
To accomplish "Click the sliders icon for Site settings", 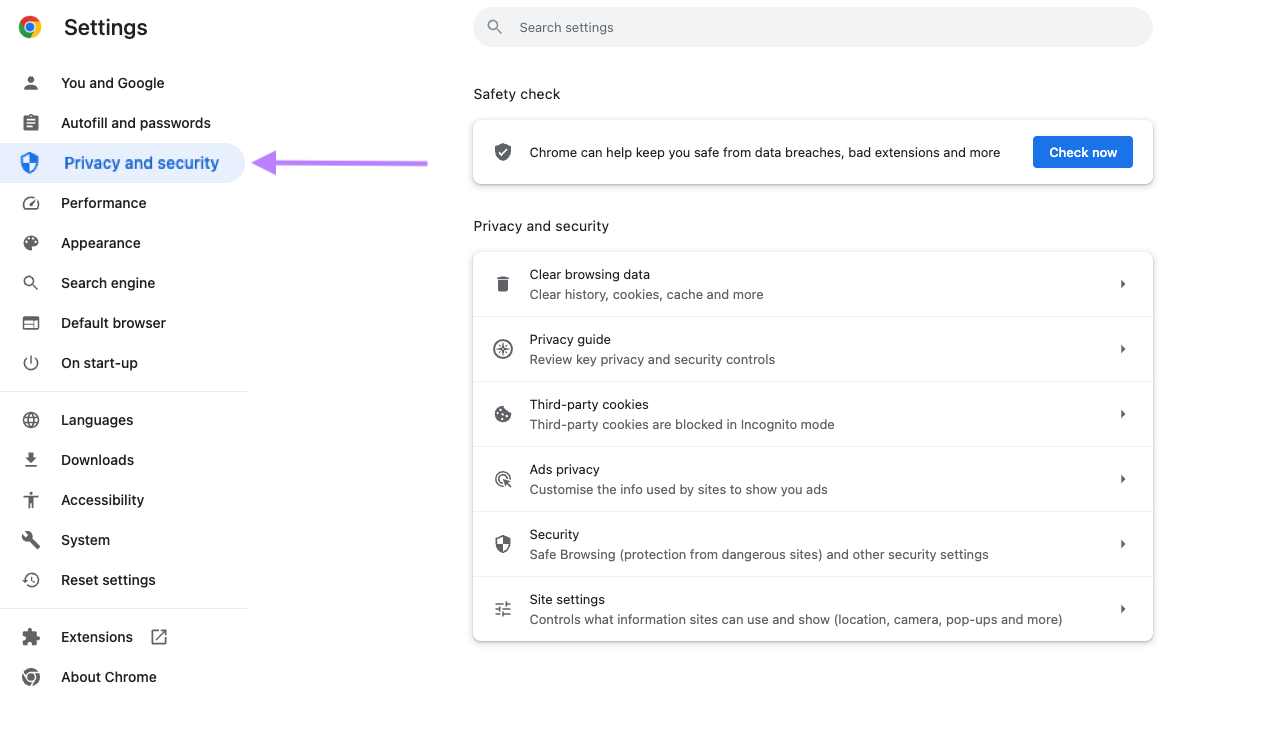I will coord(503,609).
